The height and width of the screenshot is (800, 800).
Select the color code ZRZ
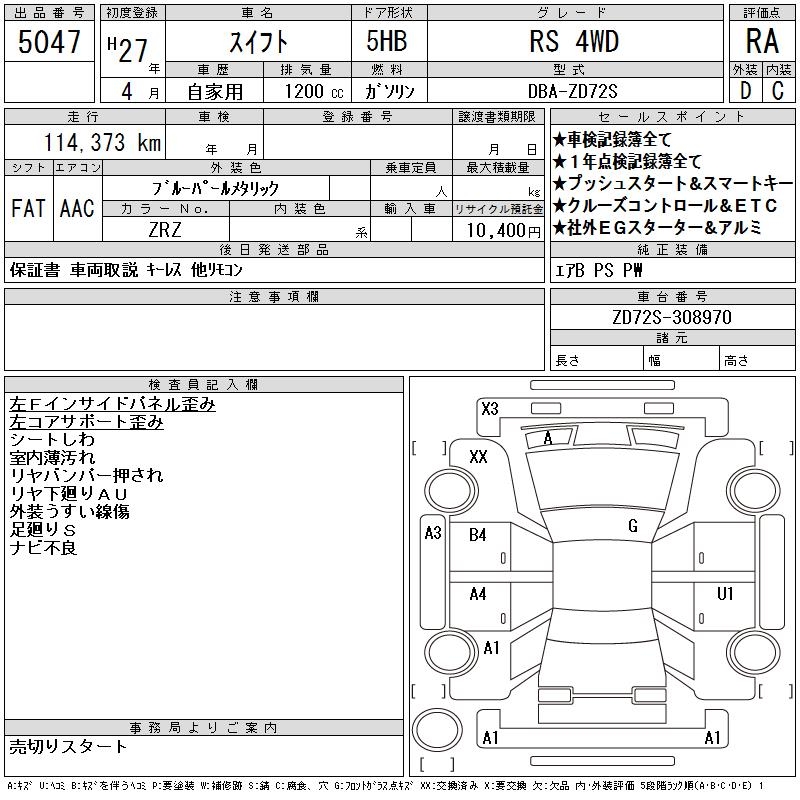(167, 230)
